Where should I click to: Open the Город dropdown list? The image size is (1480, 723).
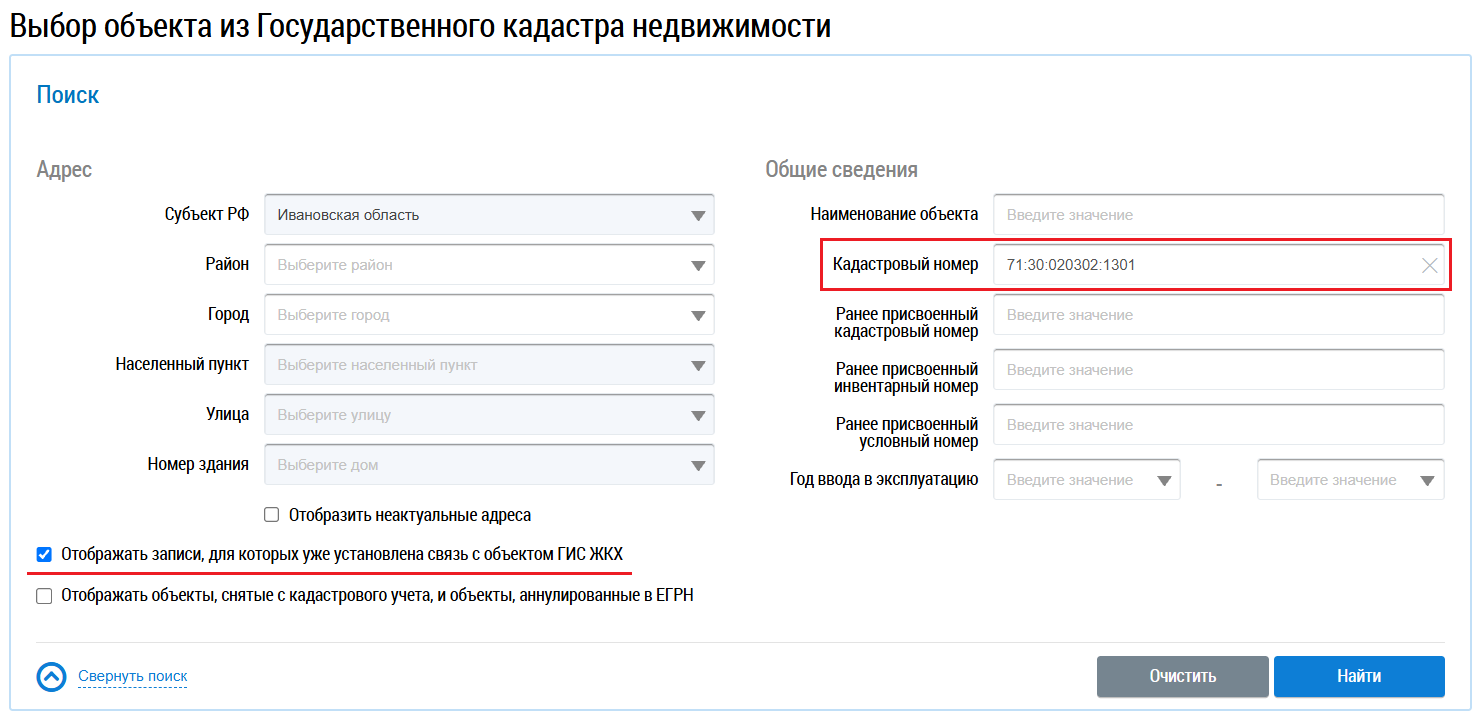coord(489,315)
